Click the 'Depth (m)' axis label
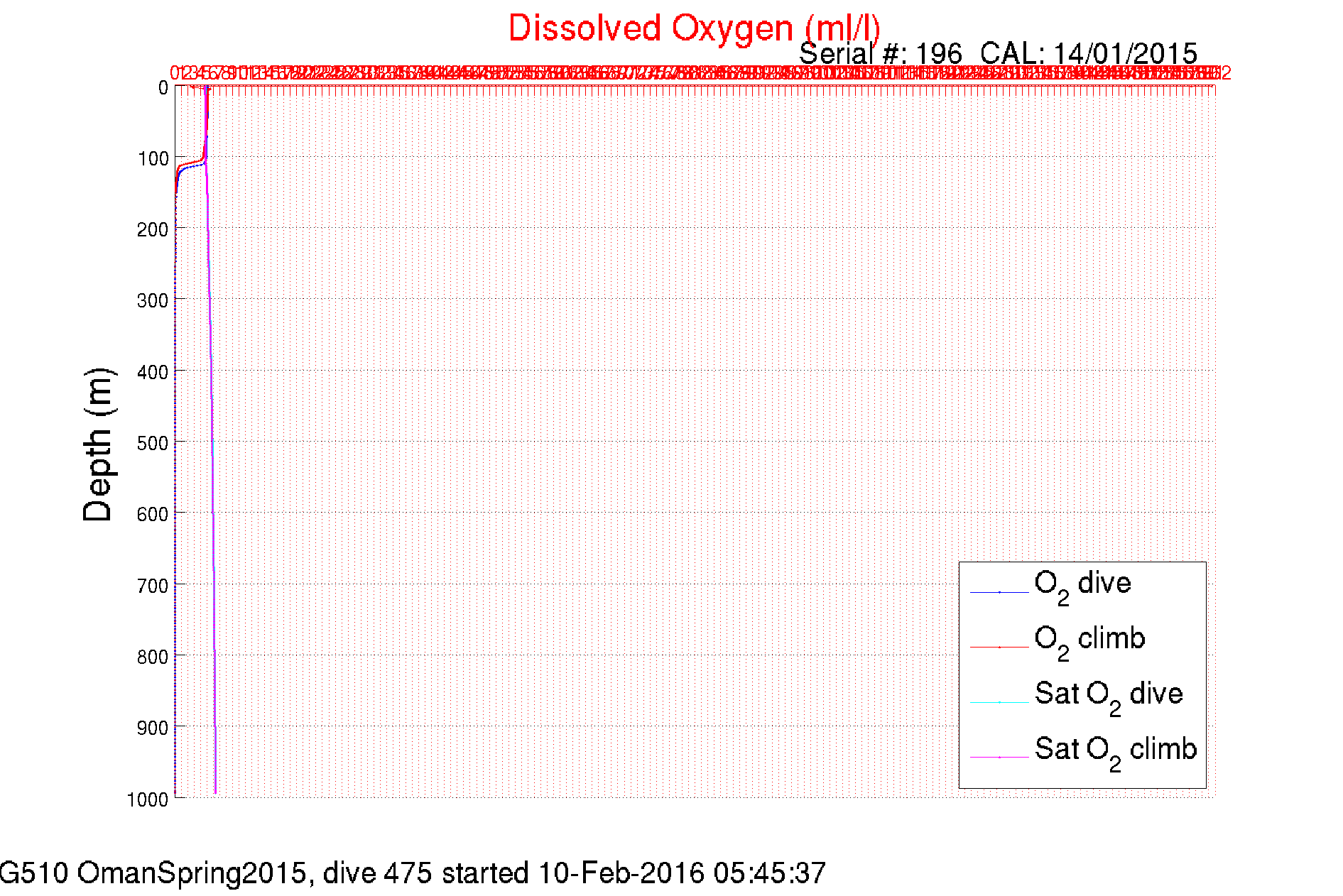 [98, 445]
